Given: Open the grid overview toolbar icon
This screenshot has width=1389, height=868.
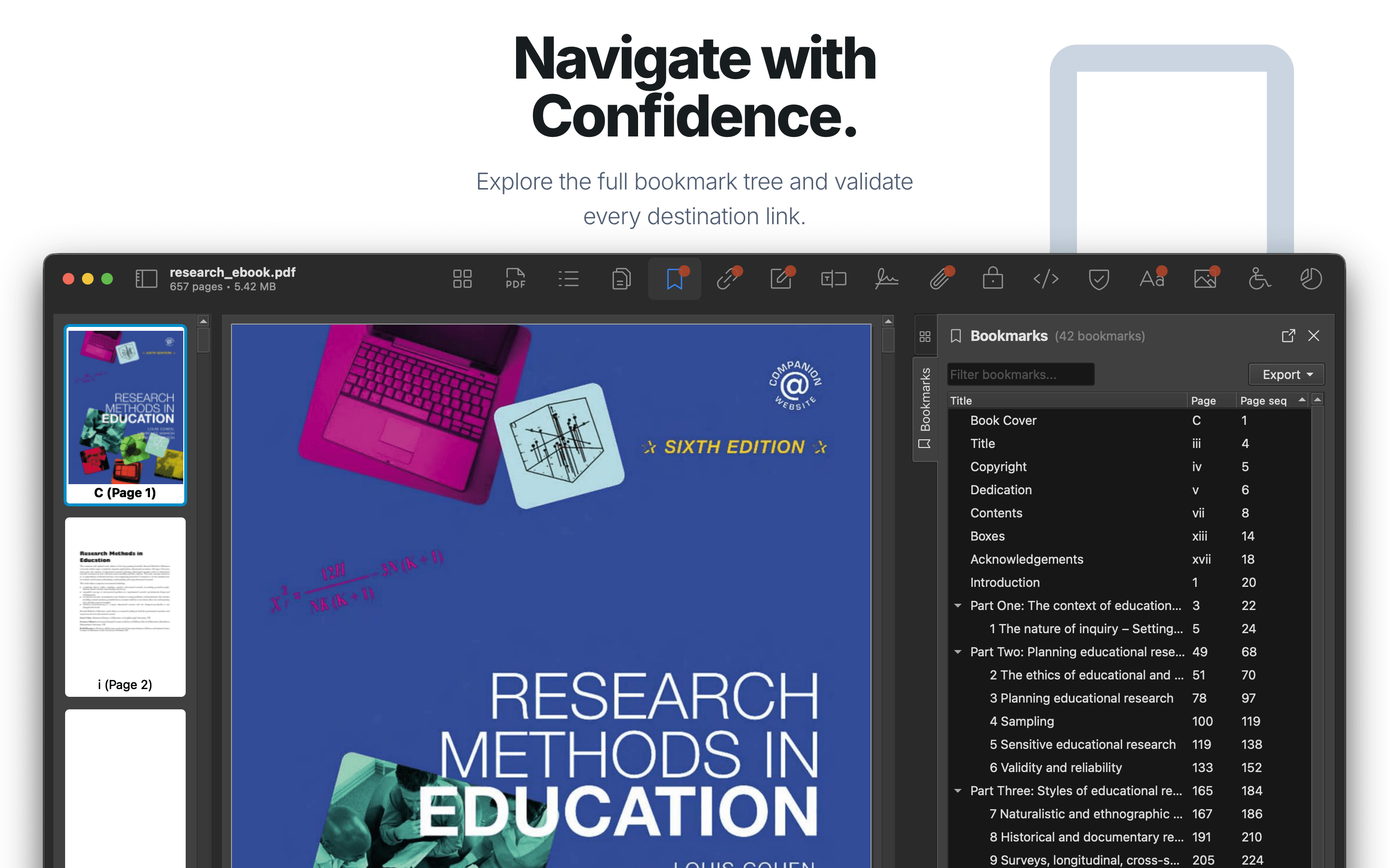Looking at the screenshot, I should (462, 279).
